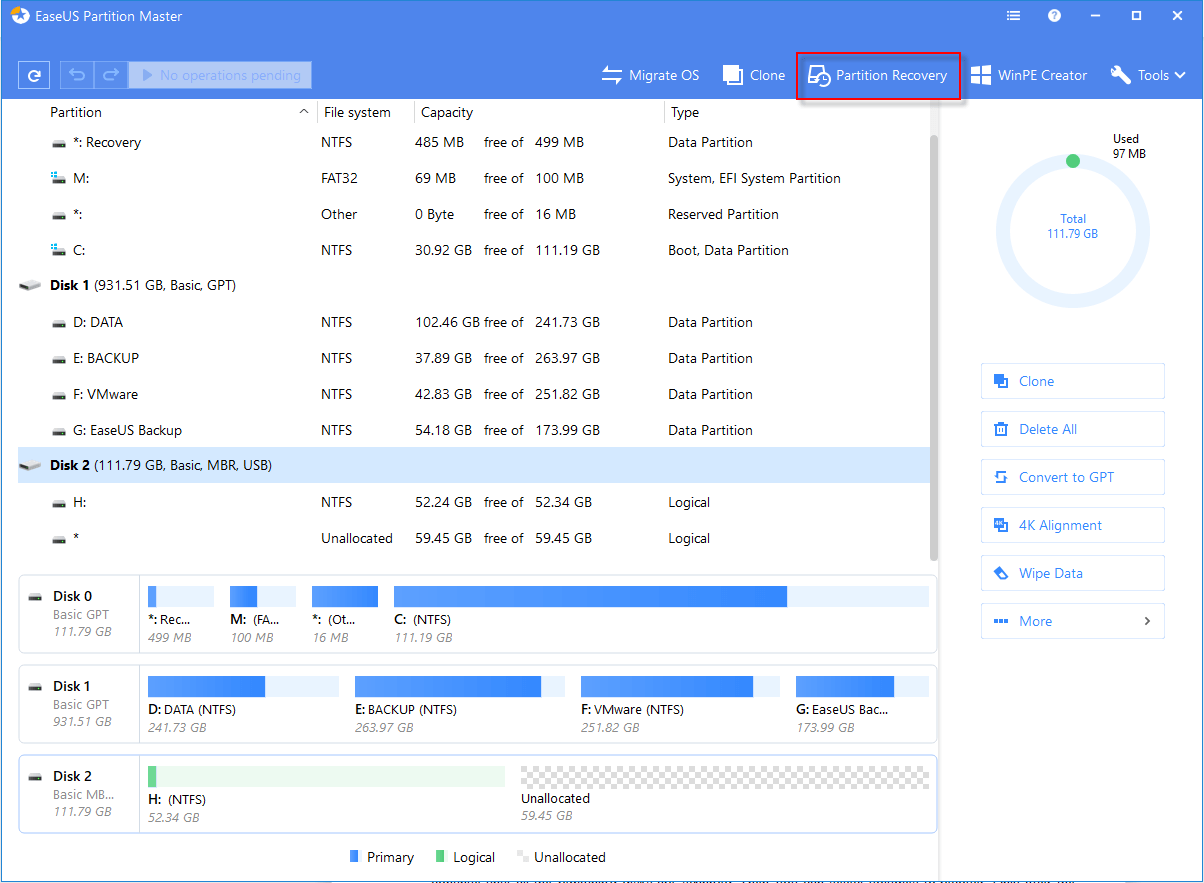Click the disk usage donut chart
This screenshot has width=1204, height=883.
pyautogui.click(x=1072, y=232)
